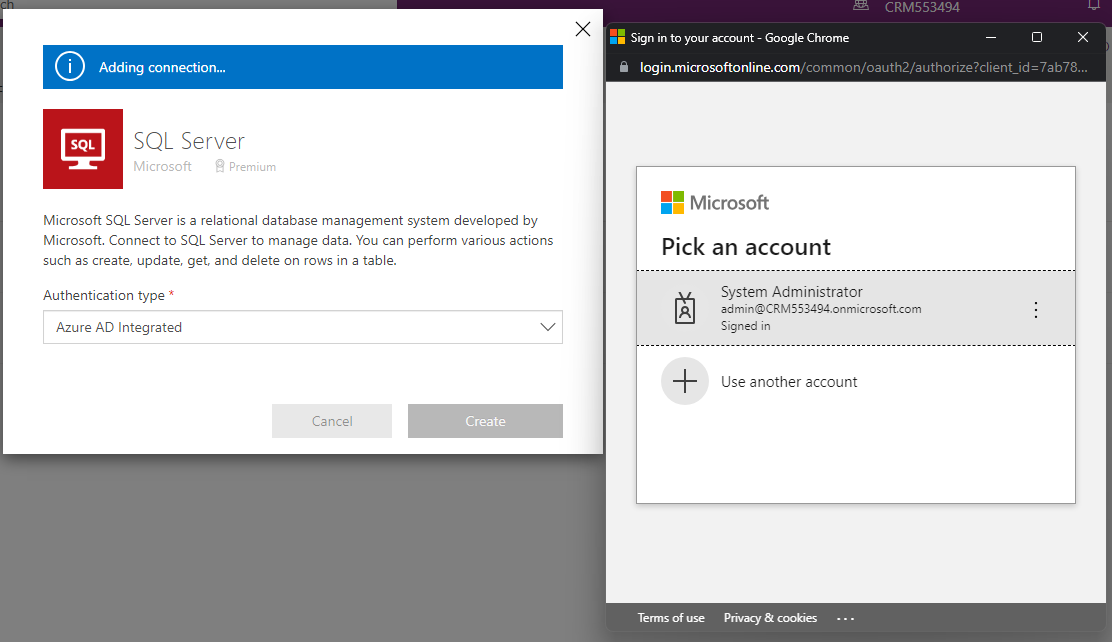This screenshot has width=1112, height=642.
Task: Open the Terms of use link
Action: (671, 618)
